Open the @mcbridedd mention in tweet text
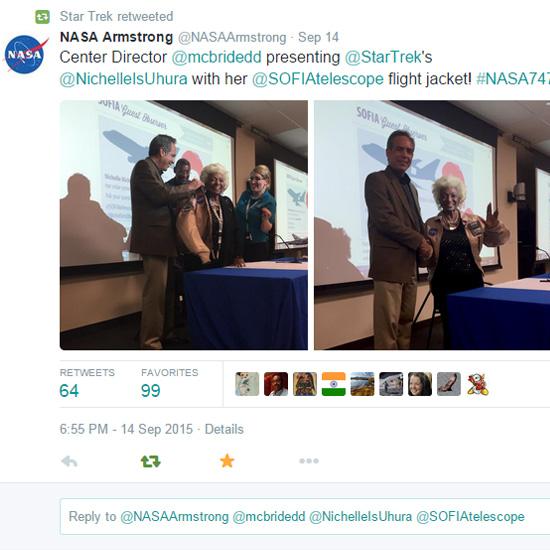The image size is (550, 550). point(216,57)
